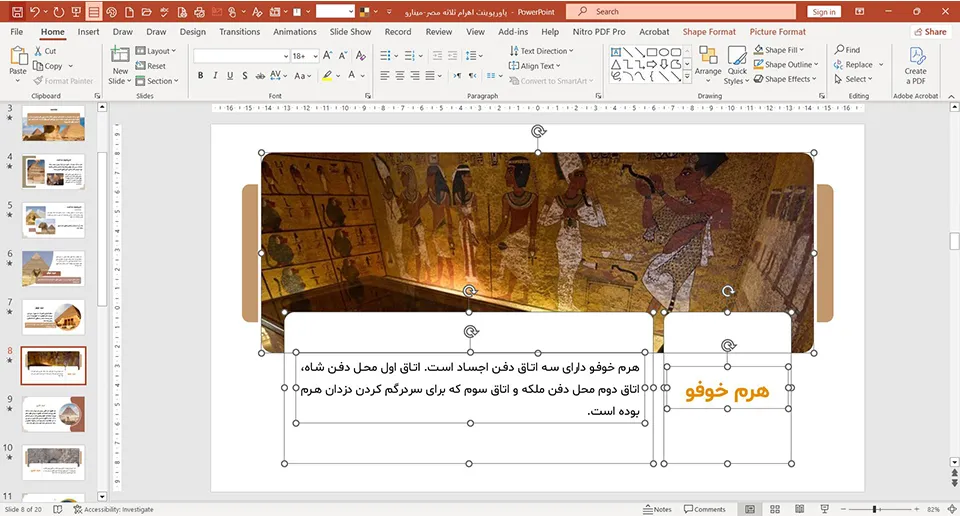Toggle Strikethrough formatting
The image size is (960, 516).
(x=260, y=75)
